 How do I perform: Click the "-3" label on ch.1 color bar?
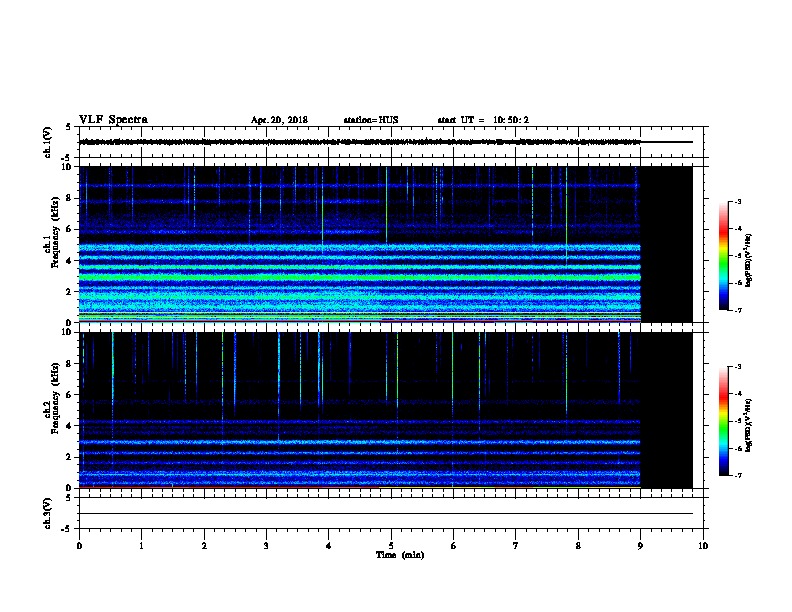(x=737, y=201)
